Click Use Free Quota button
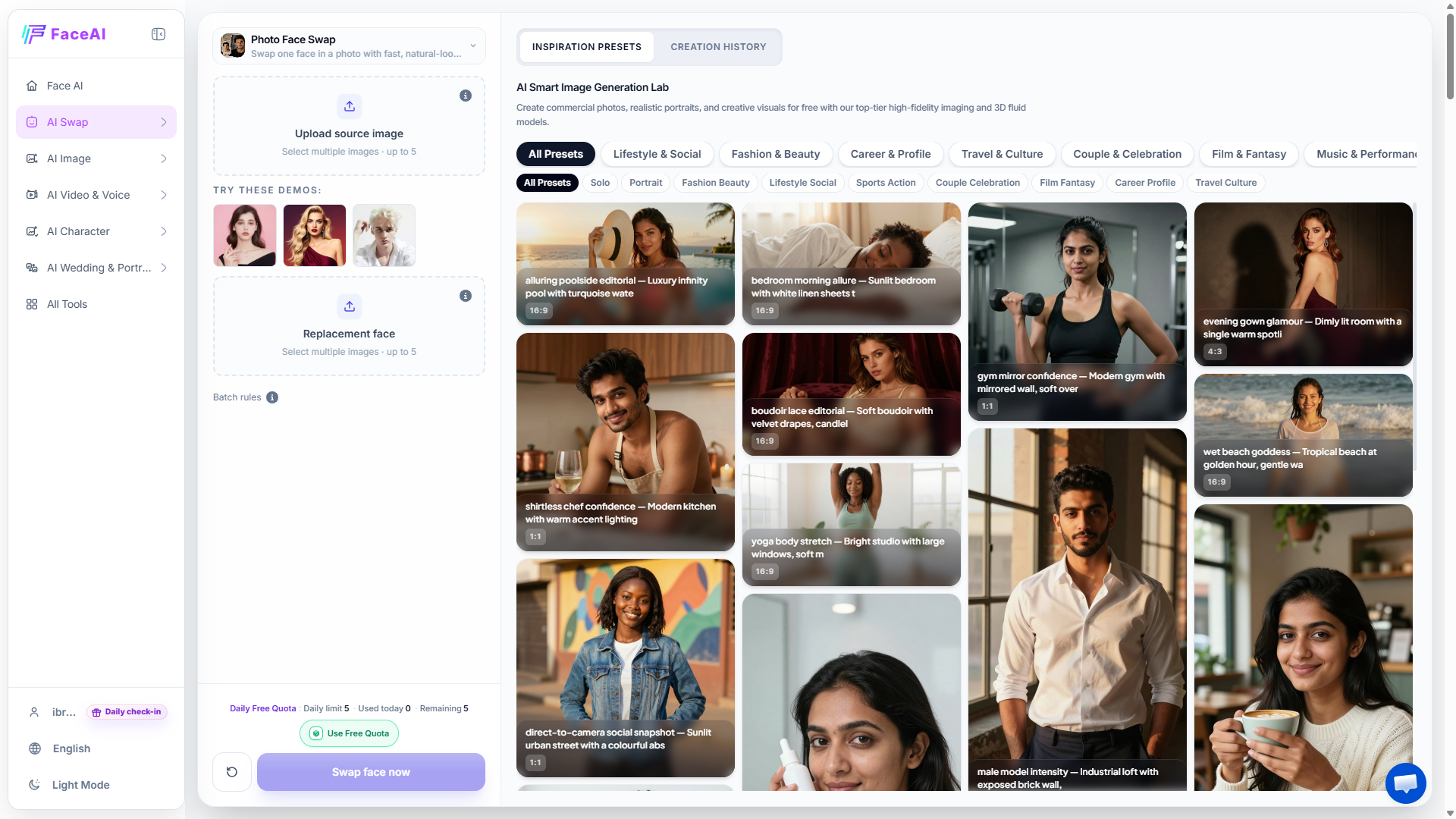 point(349,733)
